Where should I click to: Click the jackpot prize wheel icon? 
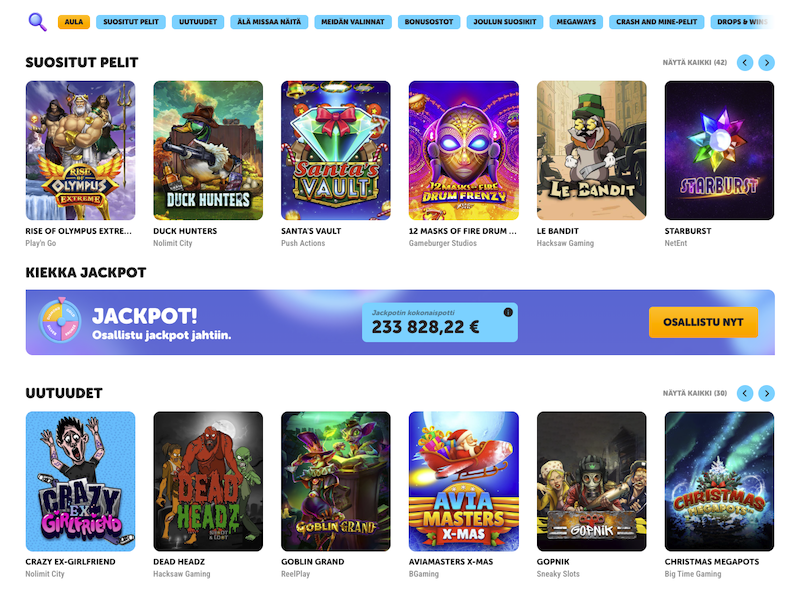pos(61,321)
